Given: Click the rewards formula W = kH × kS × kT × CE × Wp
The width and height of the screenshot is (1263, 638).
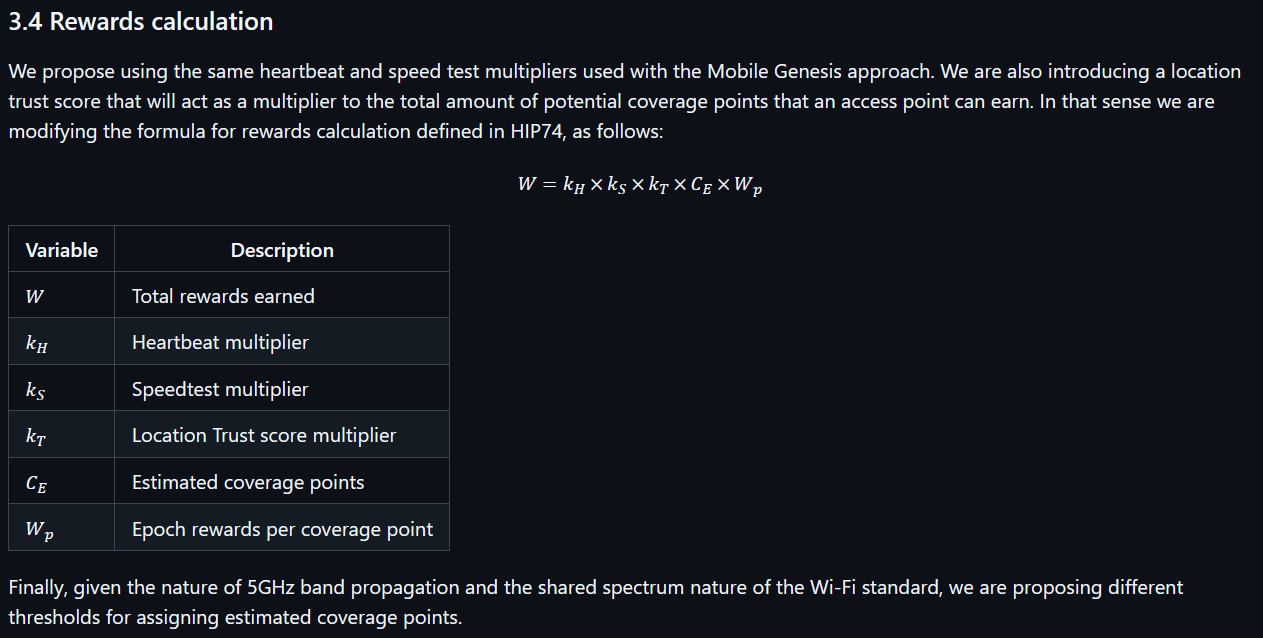Looking at the screenshot, I should pyautogui.click(x=640, y=185).
